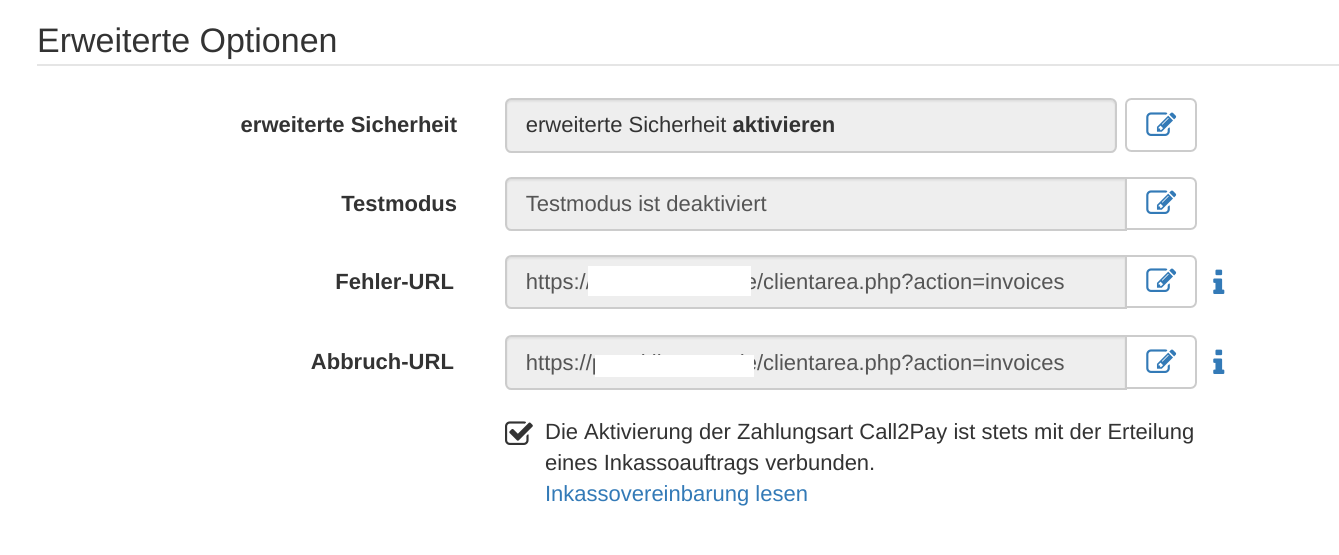Open the Inkassovereinbarung lesen link
The height and width of the screenshot is (555, 1339).
676,494
